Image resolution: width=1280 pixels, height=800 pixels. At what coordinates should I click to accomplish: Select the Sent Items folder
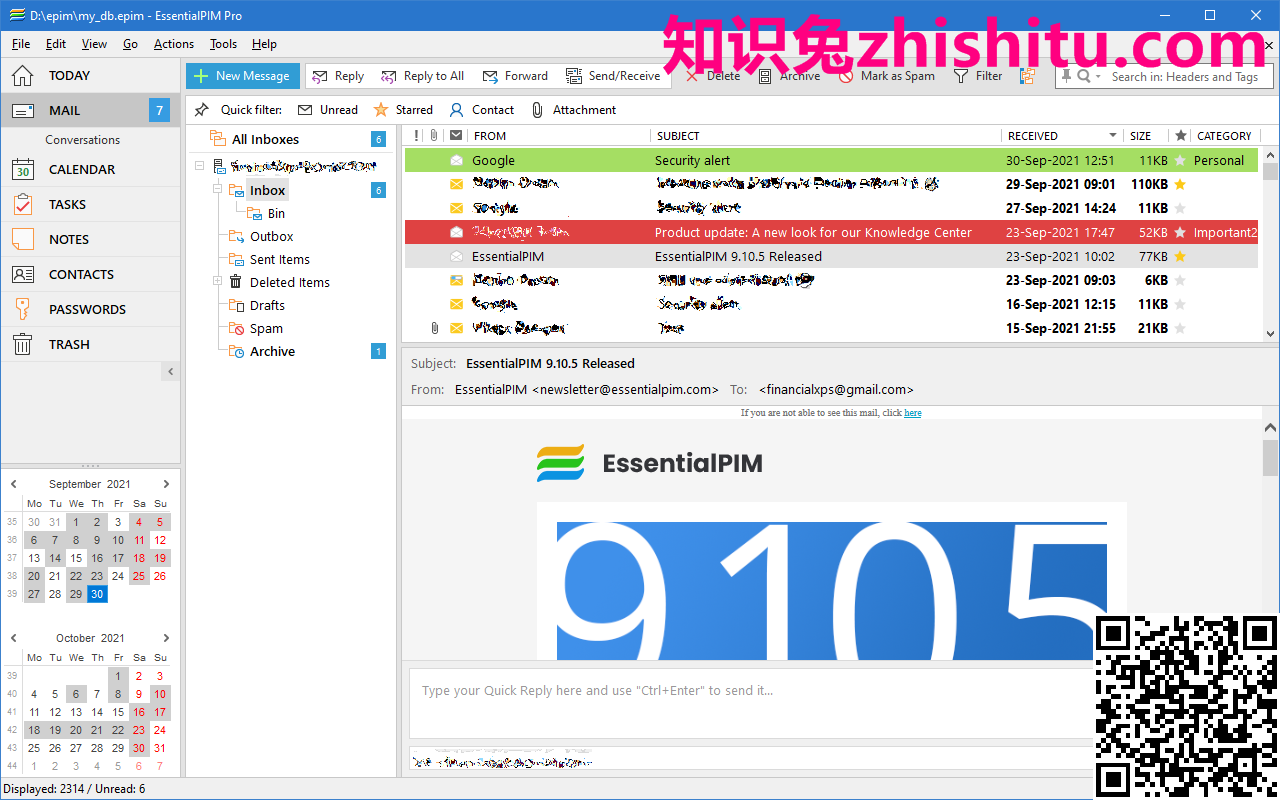point(279,259)
